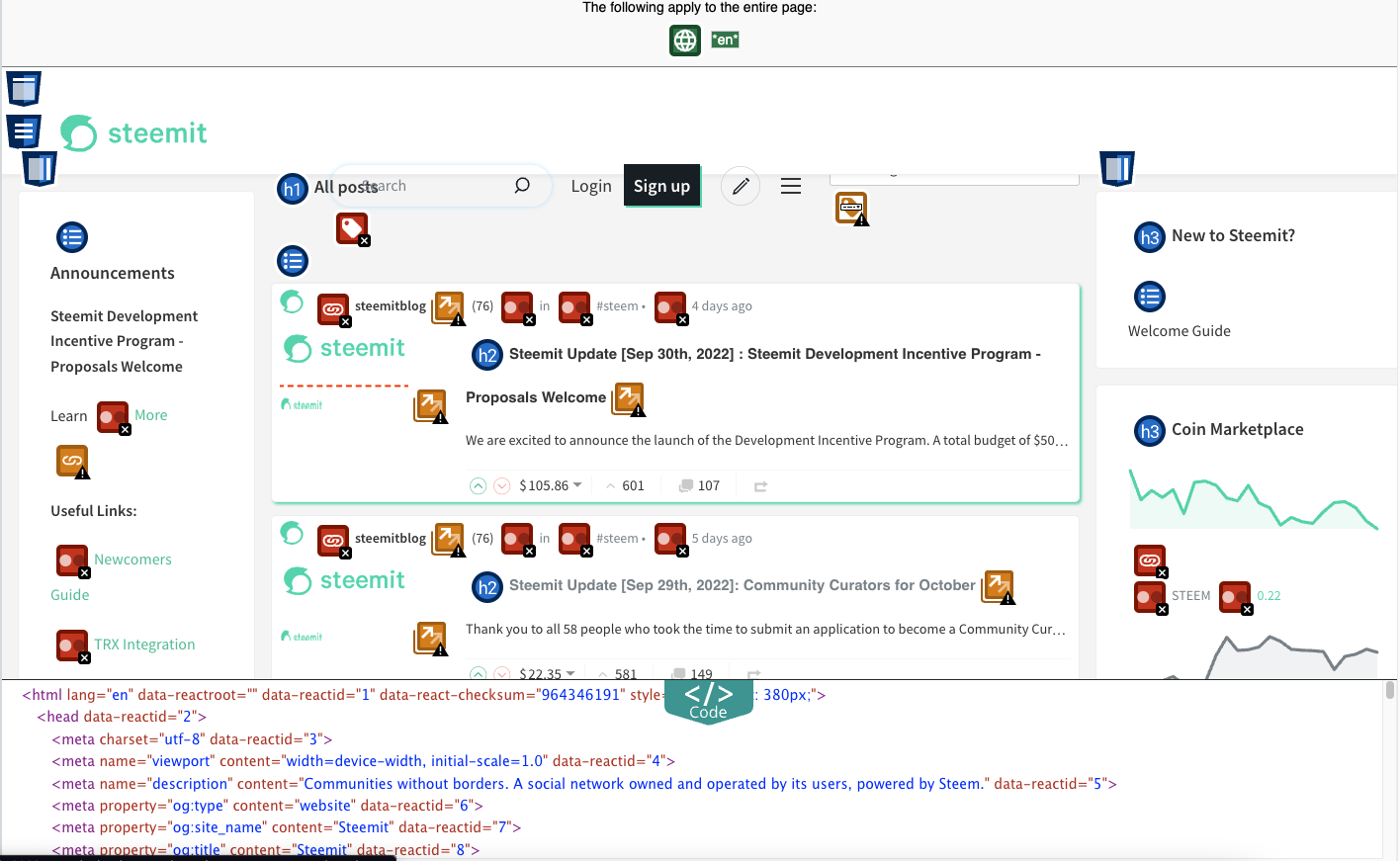The width and height of the screenshot is (1400, 861).
Task: Click the resteem icon on the $105.86 post
Action: coord(760,486)
